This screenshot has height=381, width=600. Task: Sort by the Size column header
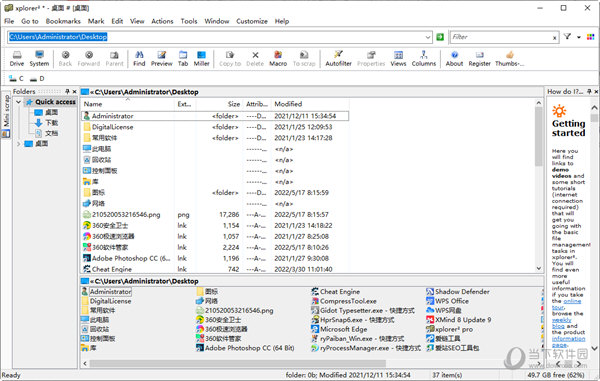[220, 104]
